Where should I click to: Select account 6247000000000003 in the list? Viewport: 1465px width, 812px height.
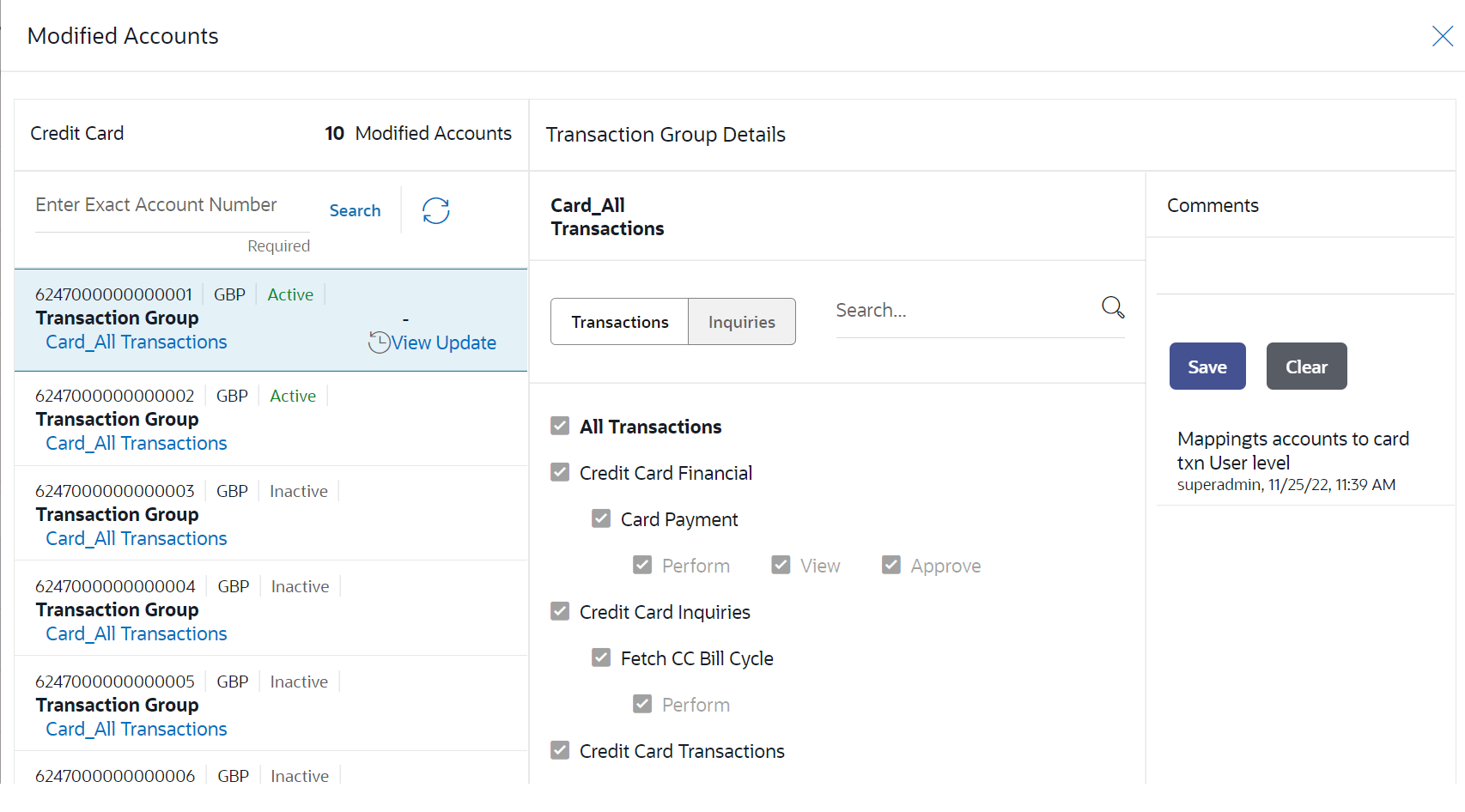115,491
